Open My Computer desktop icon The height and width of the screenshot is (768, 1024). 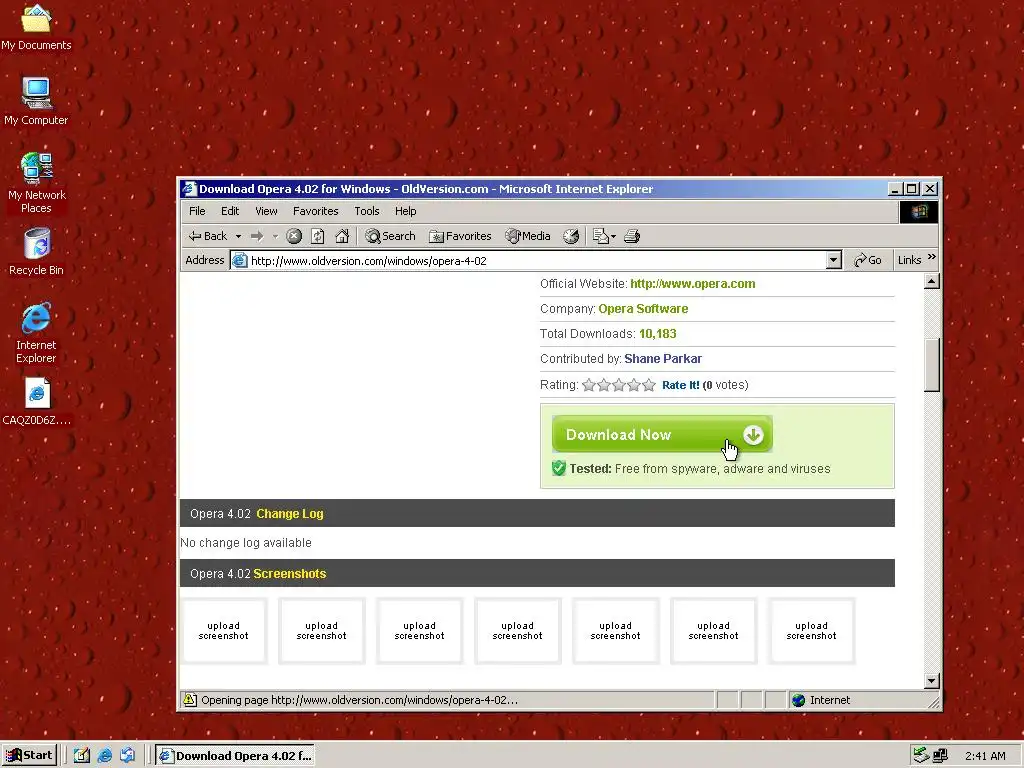click(x=36, y=101)
